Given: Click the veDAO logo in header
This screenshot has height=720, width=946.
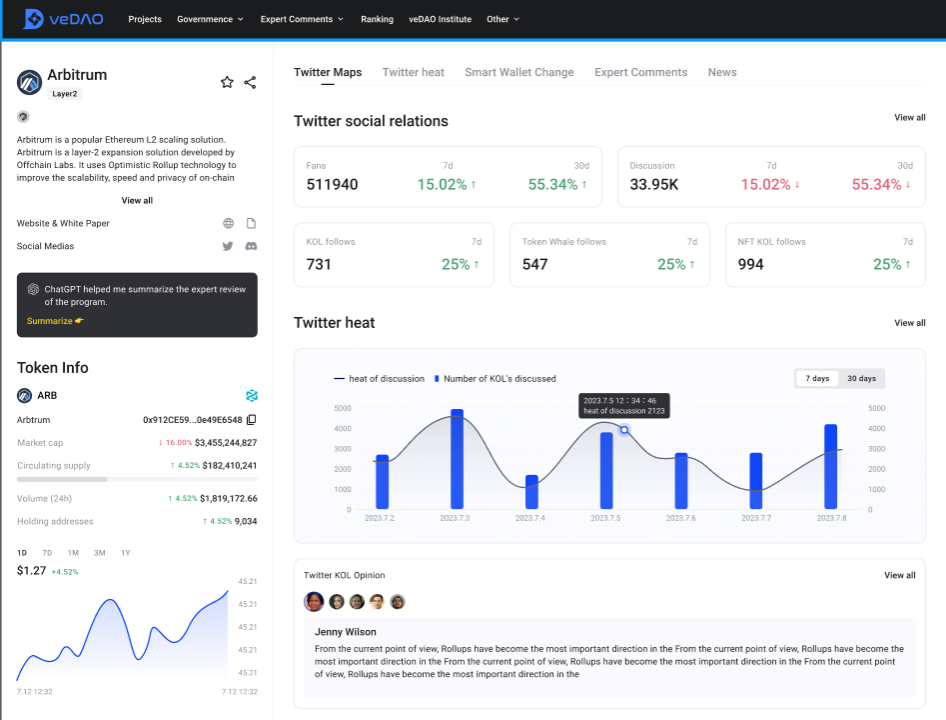Looking at the screenshot, I should 63,19.
